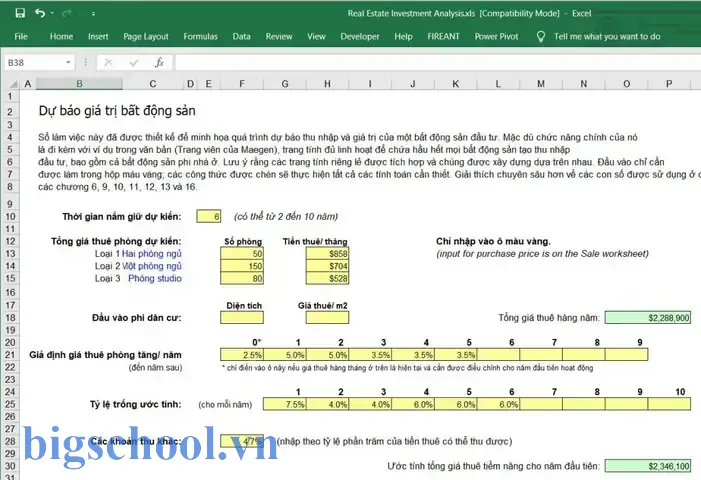The width and height of the screenshot is (701, 480).
Task: Open the Undo history dropdown arrow
Action: [52, 13]
